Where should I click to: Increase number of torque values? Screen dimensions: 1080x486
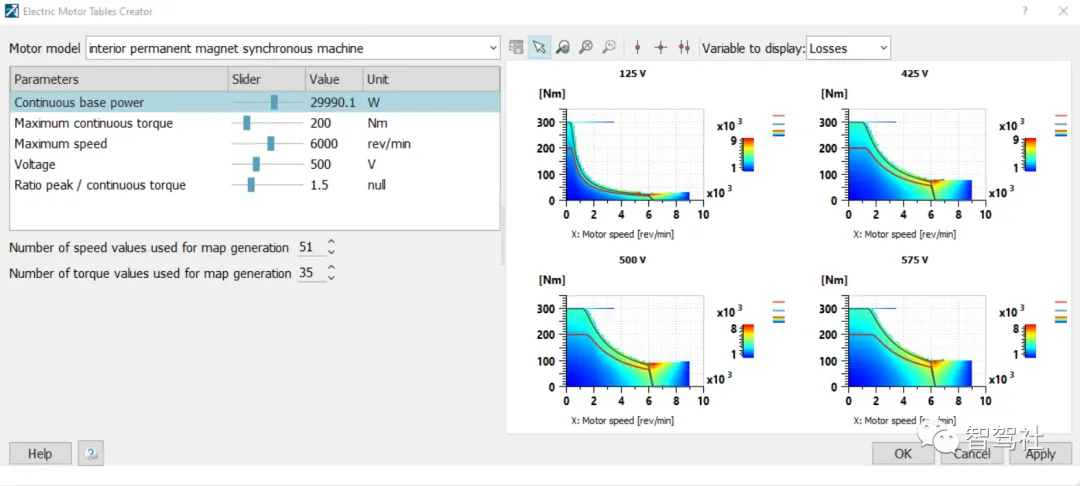click(x=331, y=268)
